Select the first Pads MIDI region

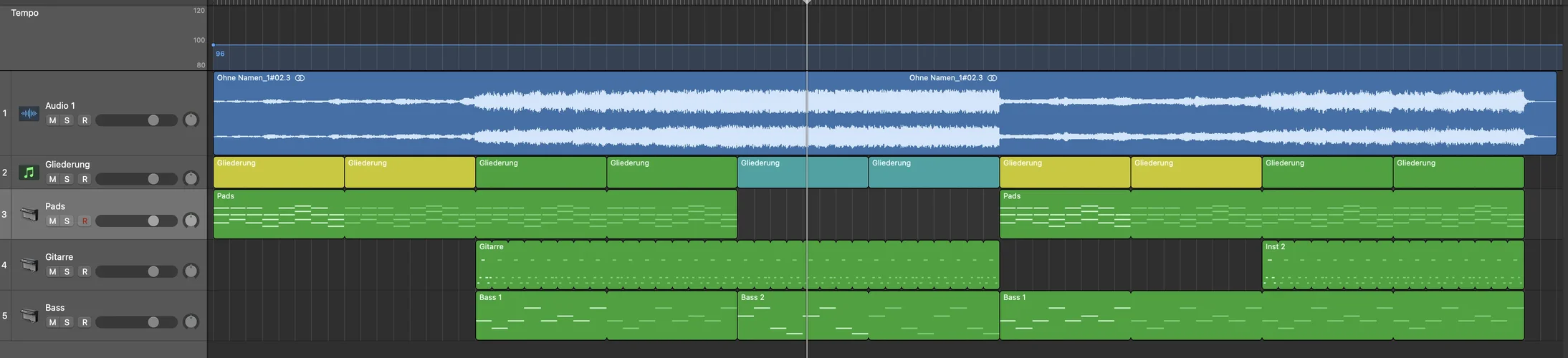[475, 214]
